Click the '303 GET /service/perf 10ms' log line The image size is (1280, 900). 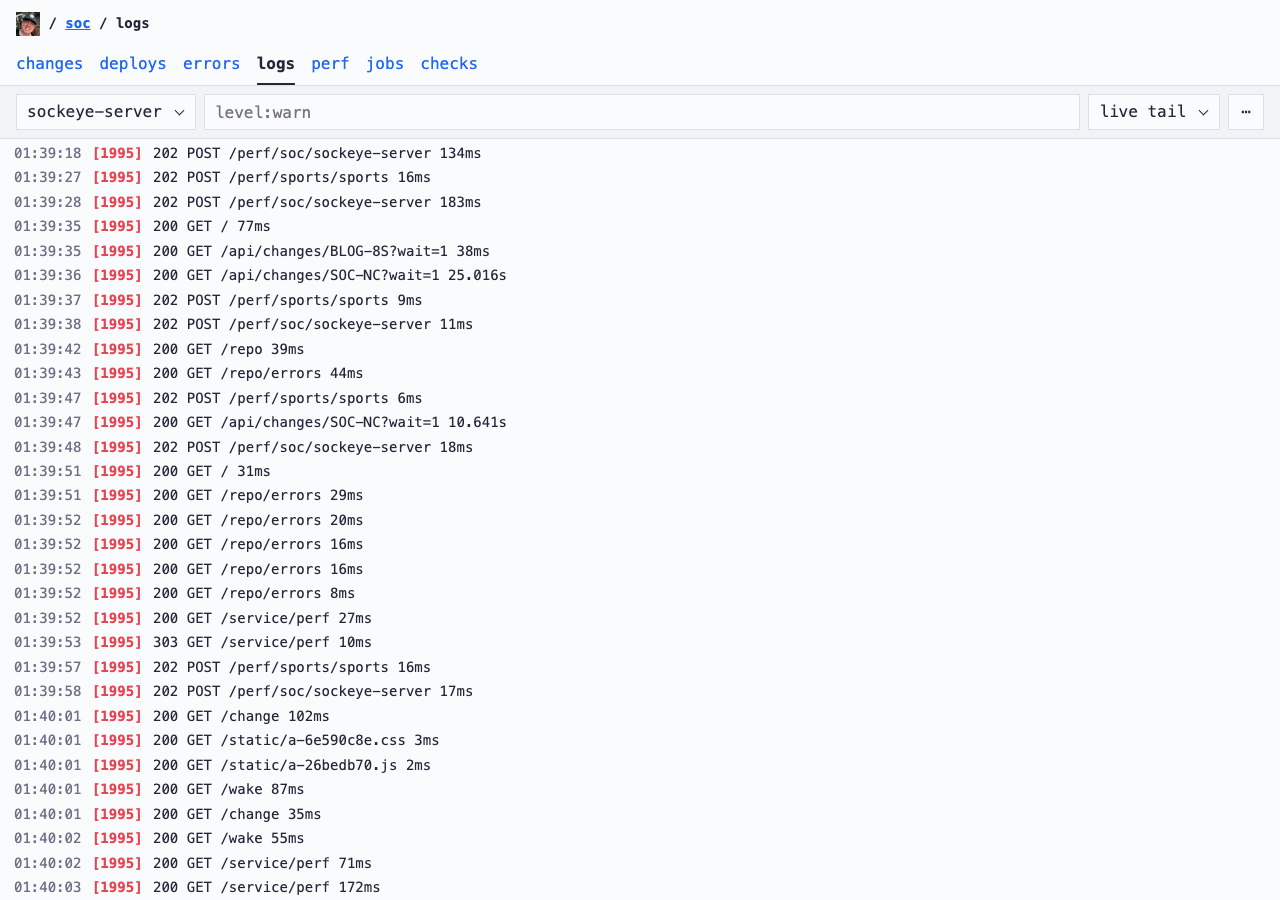(x=640, y=642)
